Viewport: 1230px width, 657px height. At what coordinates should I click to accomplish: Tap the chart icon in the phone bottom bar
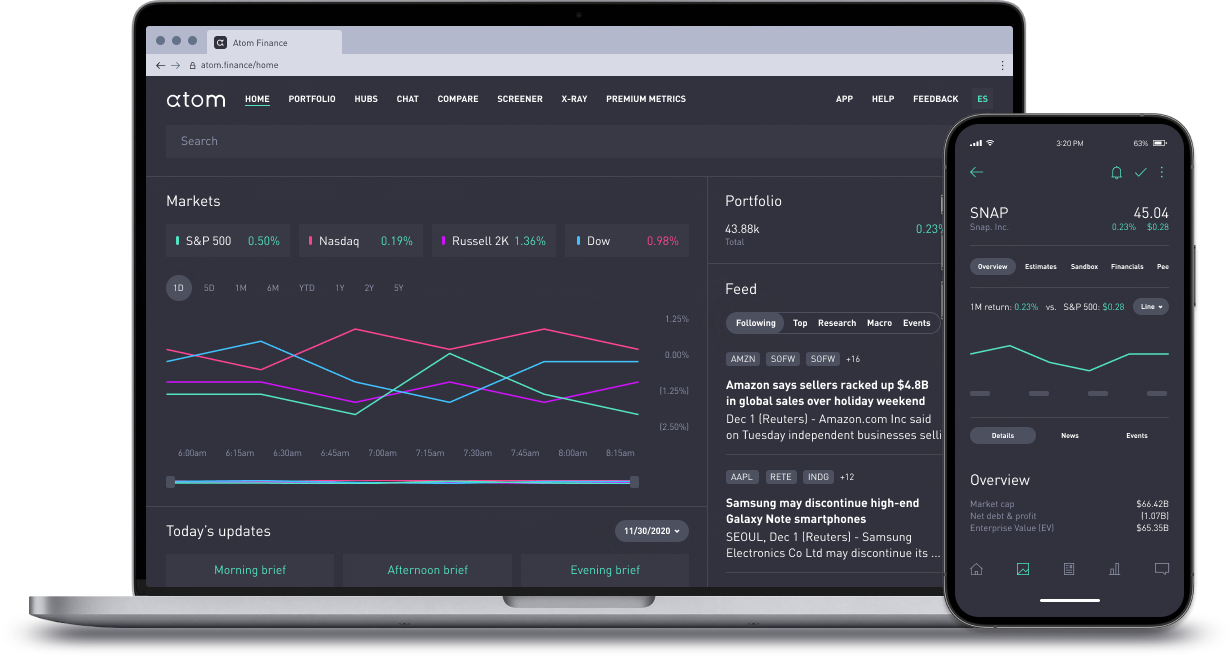coord(1023,569)
